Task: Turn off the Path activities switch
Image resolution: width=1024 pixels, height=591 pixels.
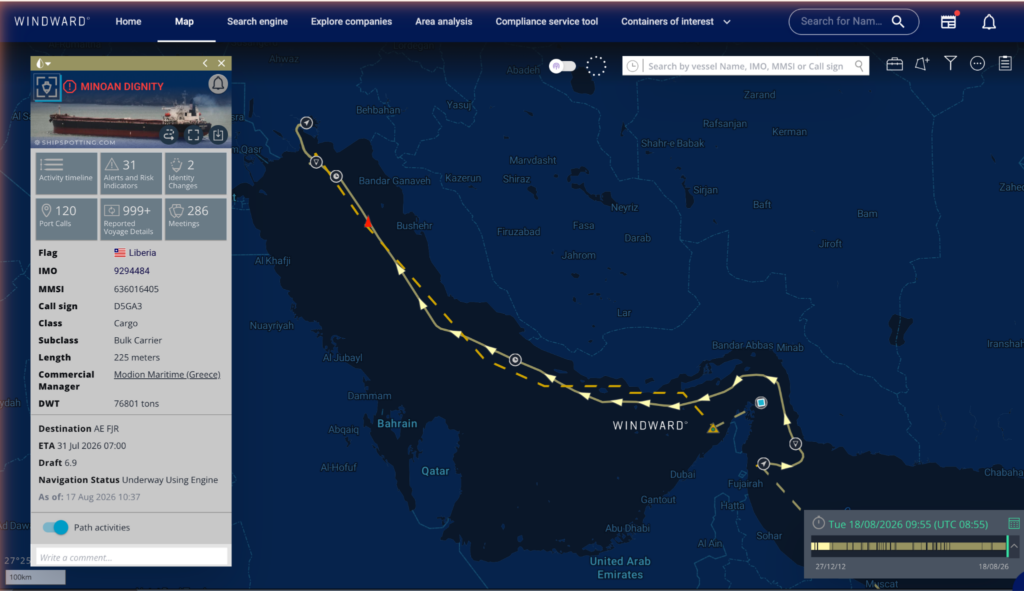Action: coord(56,527)
